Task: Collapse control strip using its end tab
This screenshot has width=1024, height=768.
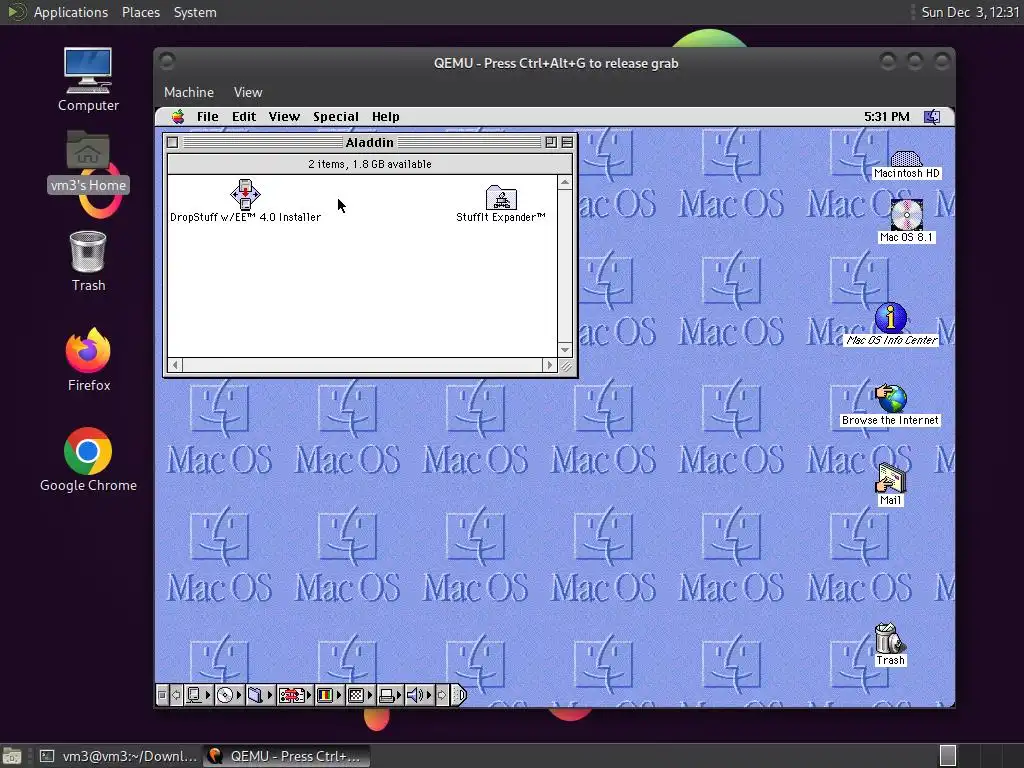Action: (459, 695)
